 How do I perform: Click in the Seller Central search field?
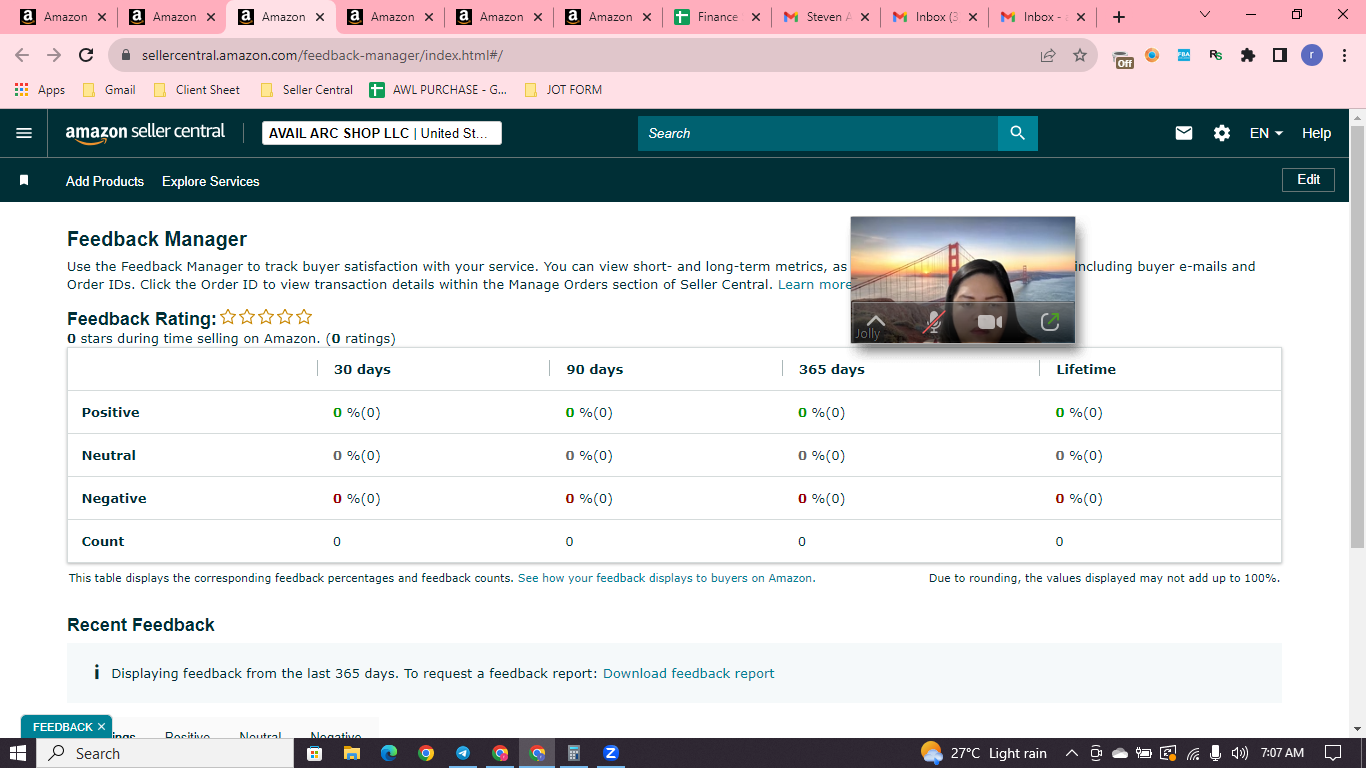tap(818, 133)
